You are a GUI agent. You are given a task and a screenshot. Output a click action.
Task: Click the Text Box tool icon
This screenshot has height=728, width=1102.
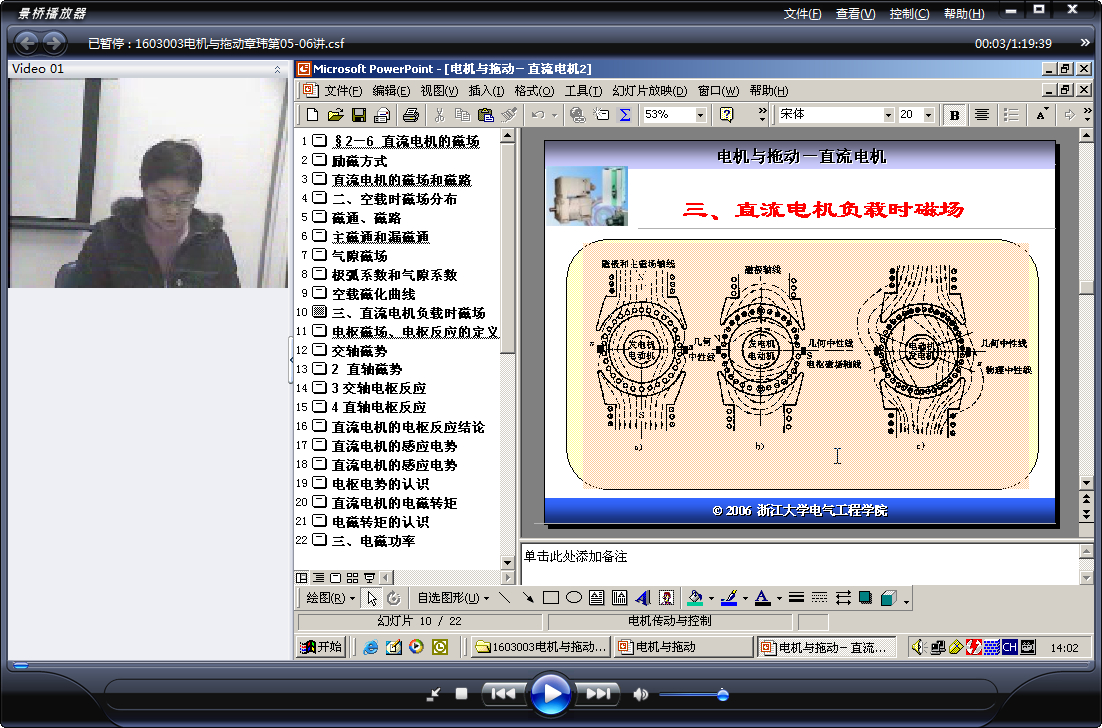point(597,598)
